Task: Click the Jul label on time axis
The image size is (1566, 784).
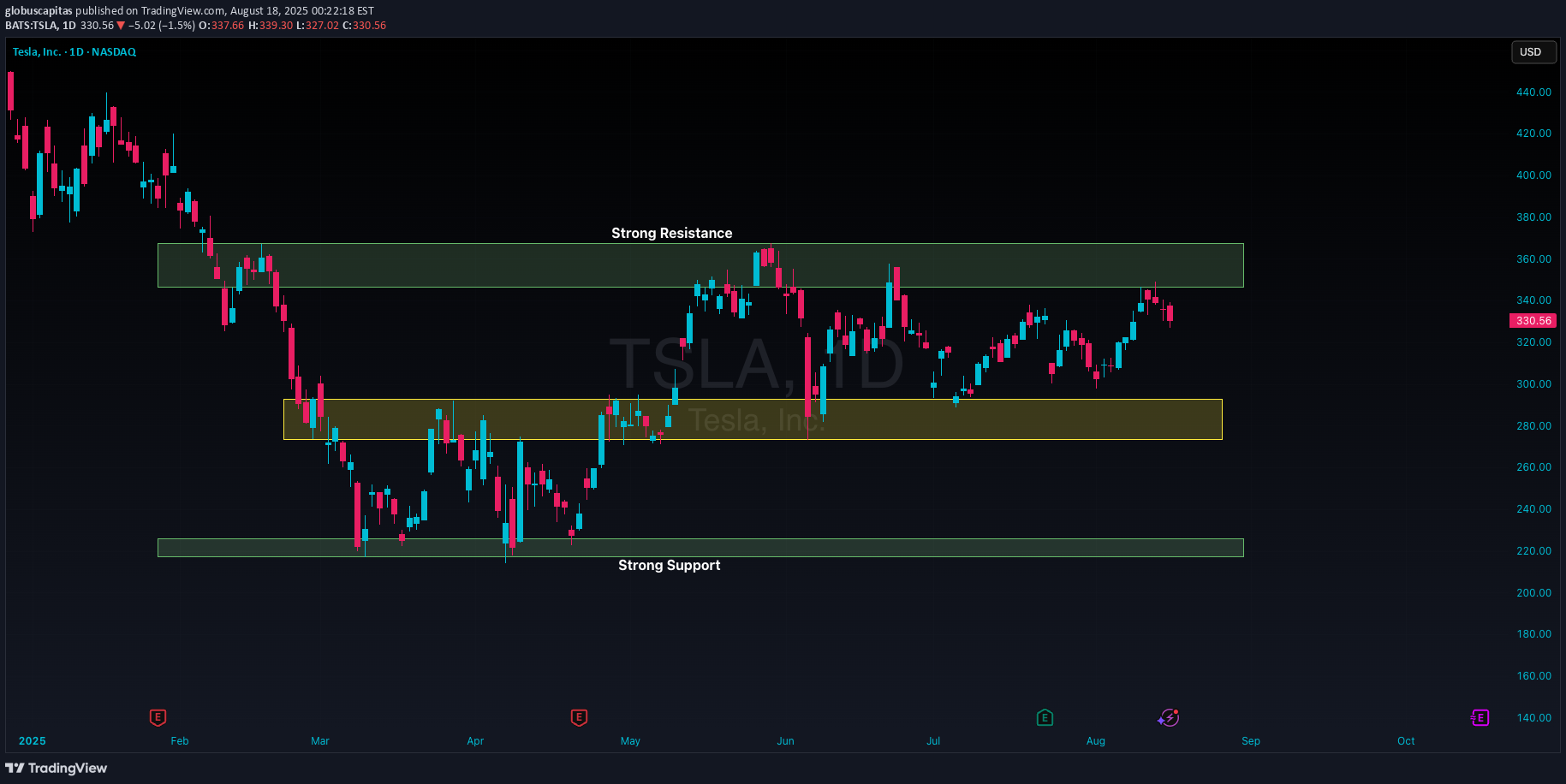Action: 933,741
